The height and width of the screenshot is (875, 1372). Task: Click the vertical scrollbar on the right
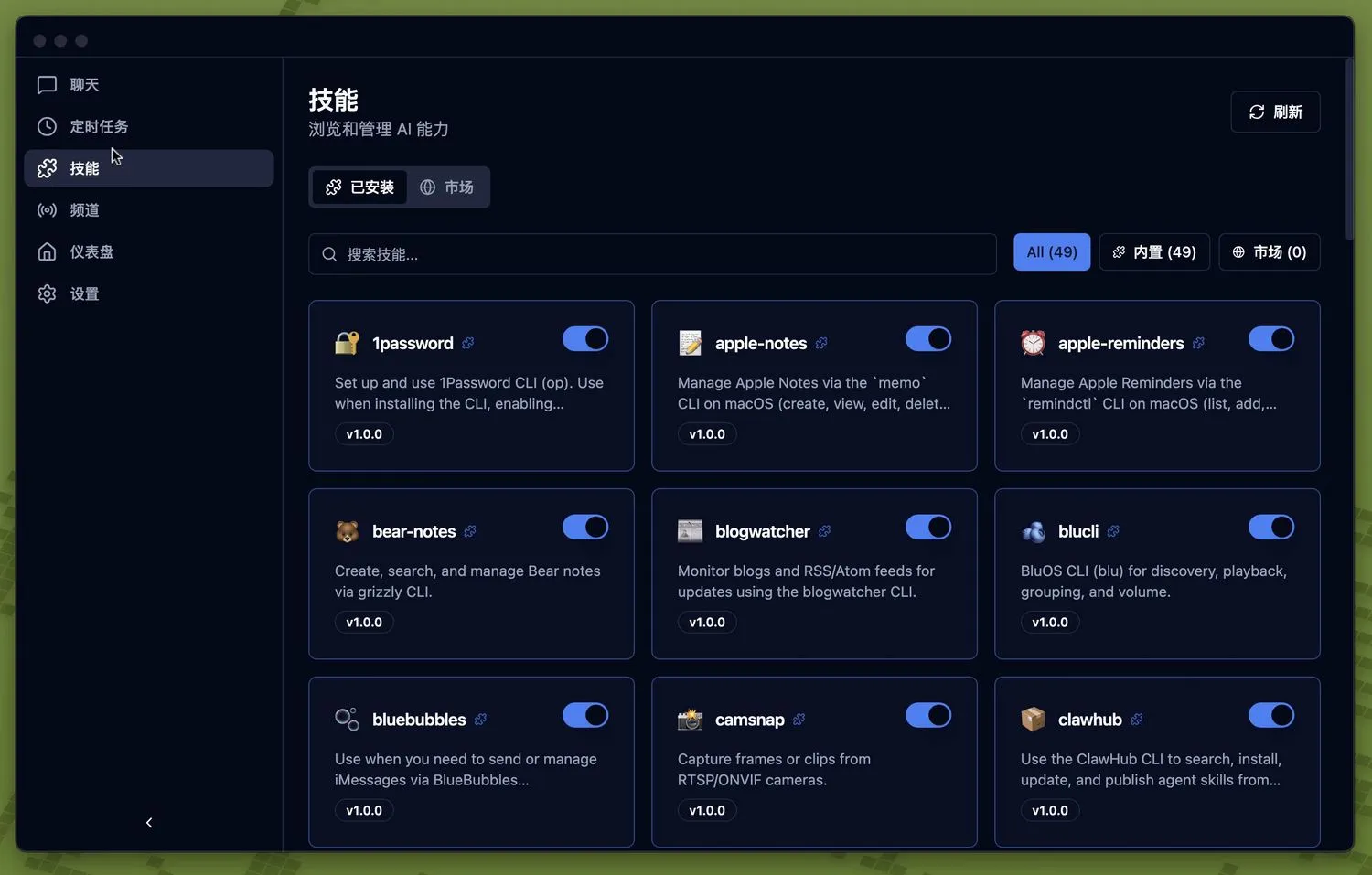[x=1349, y=149]
